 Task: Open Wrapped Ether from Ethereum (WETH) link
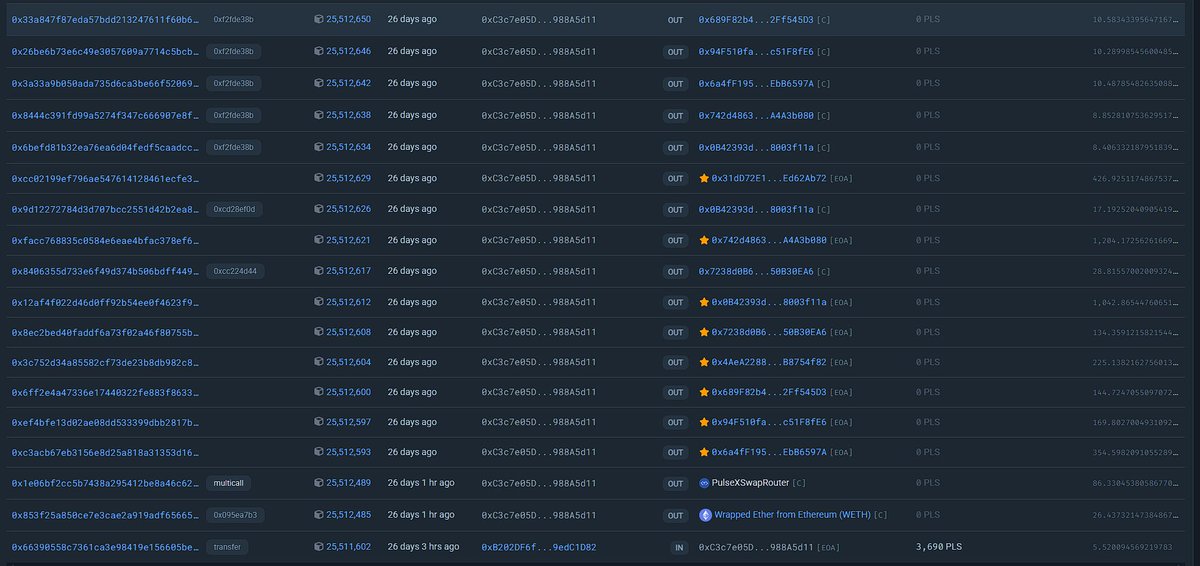click(x=792, y=515)
